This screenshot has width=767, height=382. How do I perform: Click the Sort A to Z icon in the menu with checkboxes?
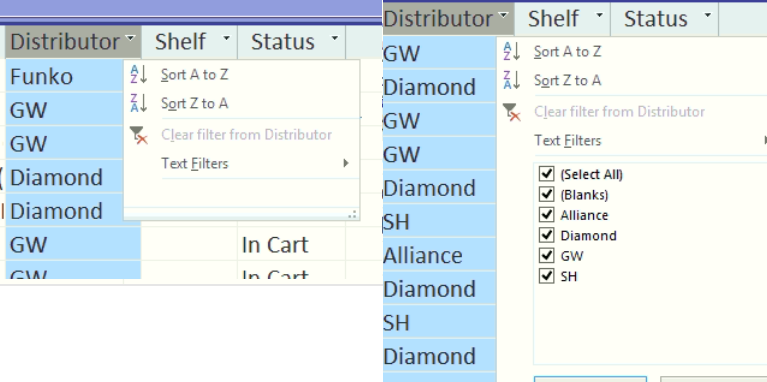[512, 51]
